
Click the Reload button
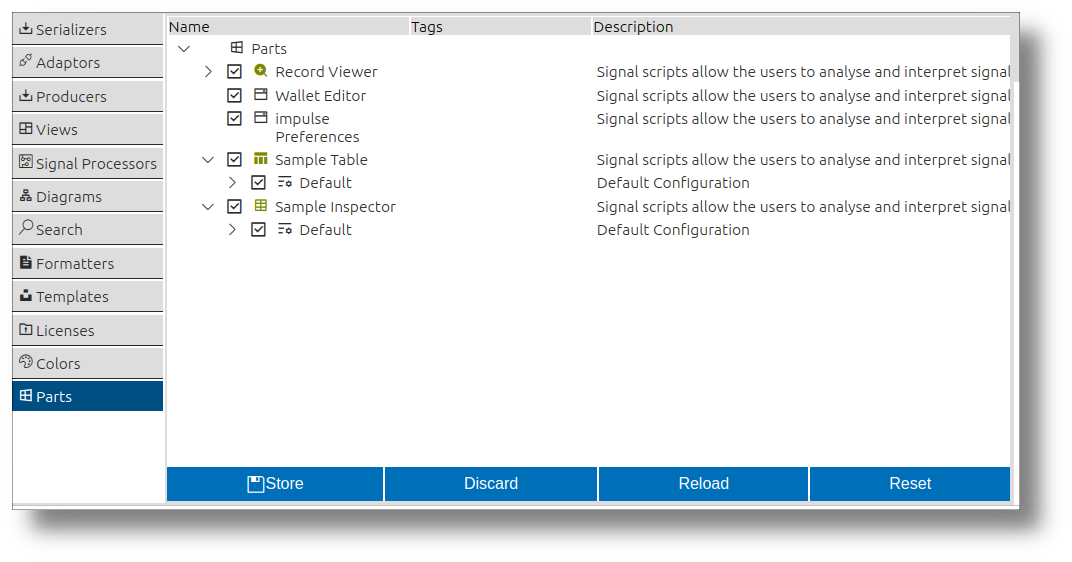pos(704,483)
